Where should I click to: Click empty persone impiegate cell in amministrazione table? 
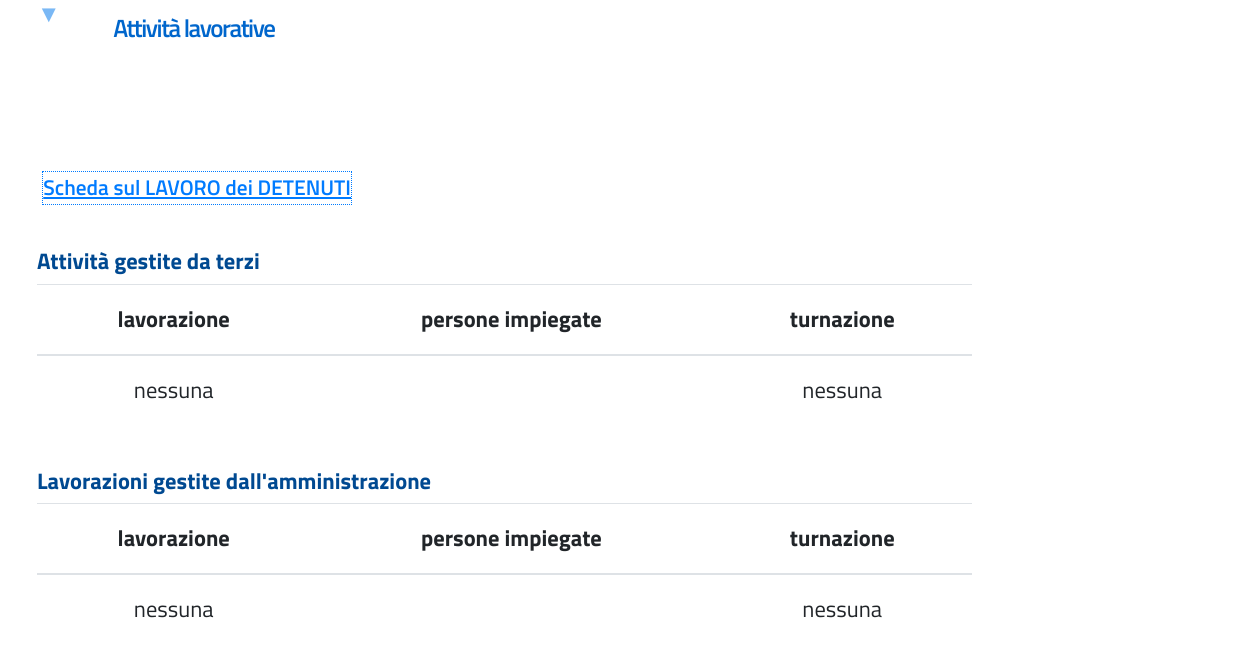[511, 610]
